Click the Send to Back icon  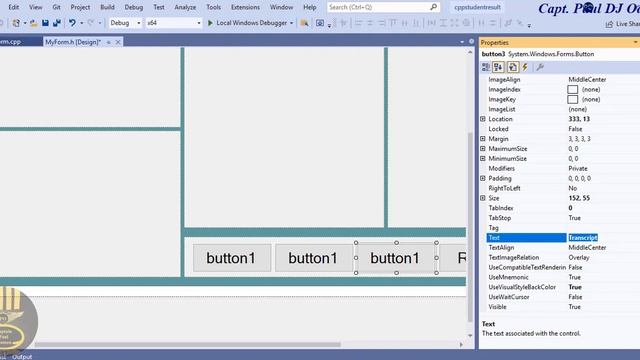(x=520, y=23)
